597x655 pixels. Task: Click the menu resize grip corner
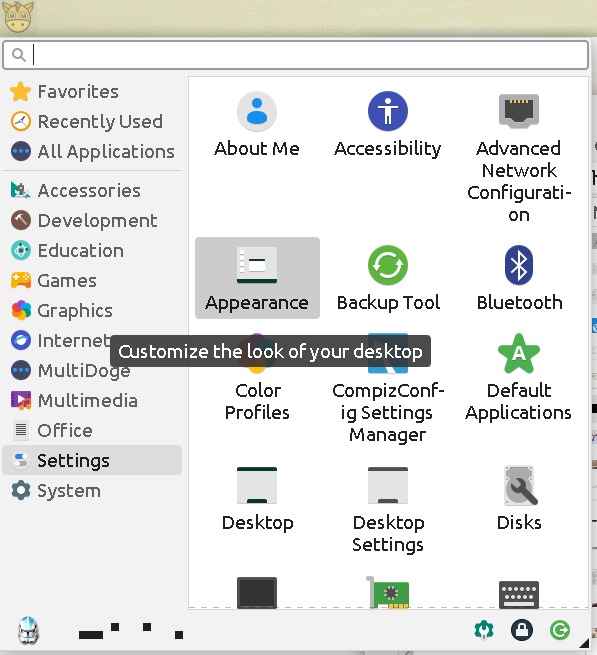584,642
